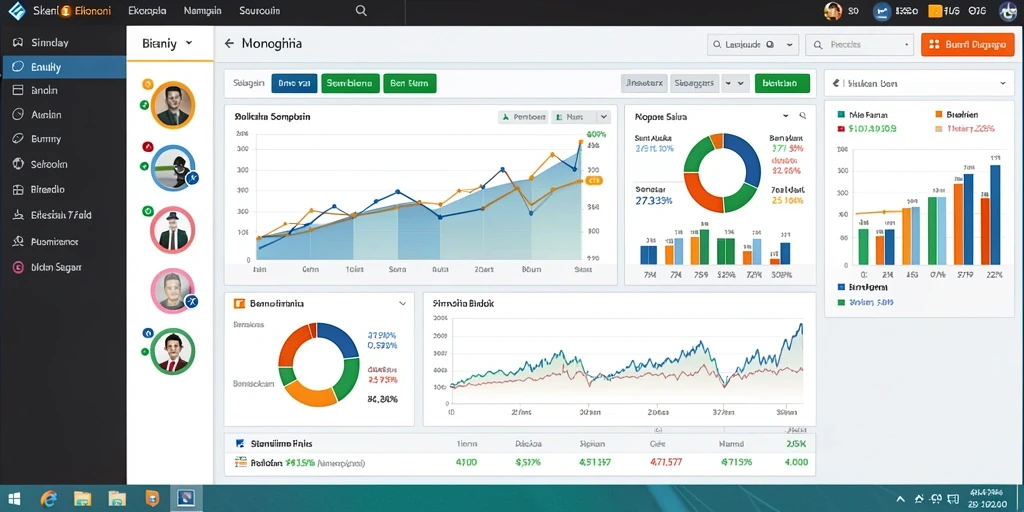Open the dropdown arrow in right panel header
Screen dimensions: 1024x512
pyautogui.click(x=1002, y=84)
